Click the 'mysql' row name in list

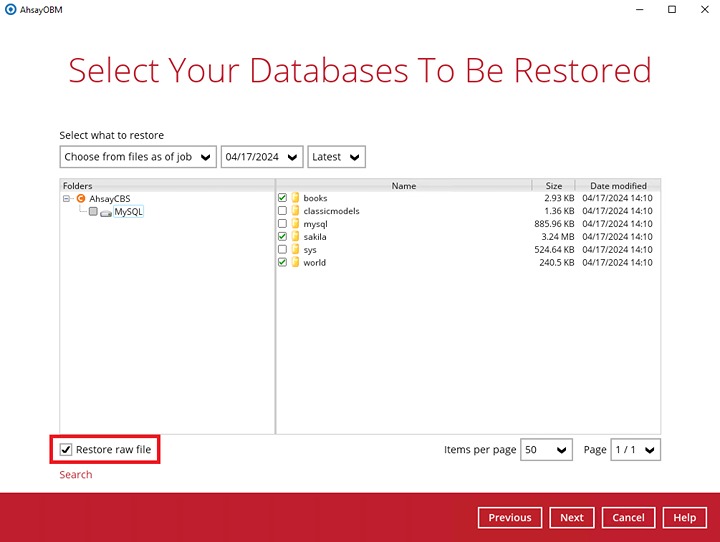(315, 224)
